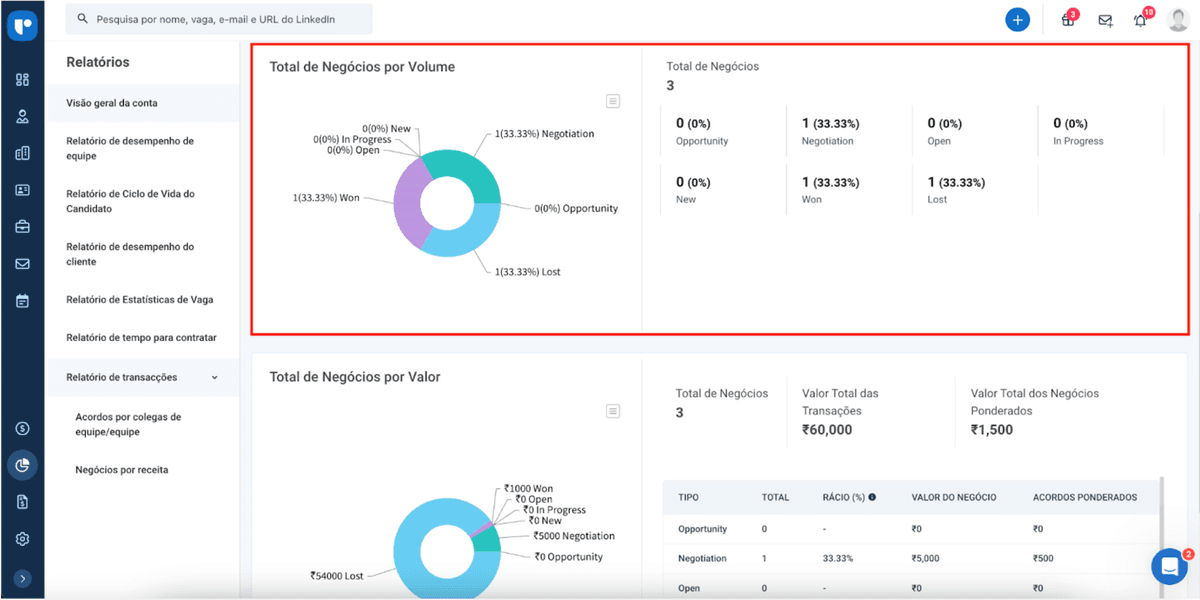The image size is (1200, 600).
Task: Open the live chat bubble widget
Action: coord(1168,566)
